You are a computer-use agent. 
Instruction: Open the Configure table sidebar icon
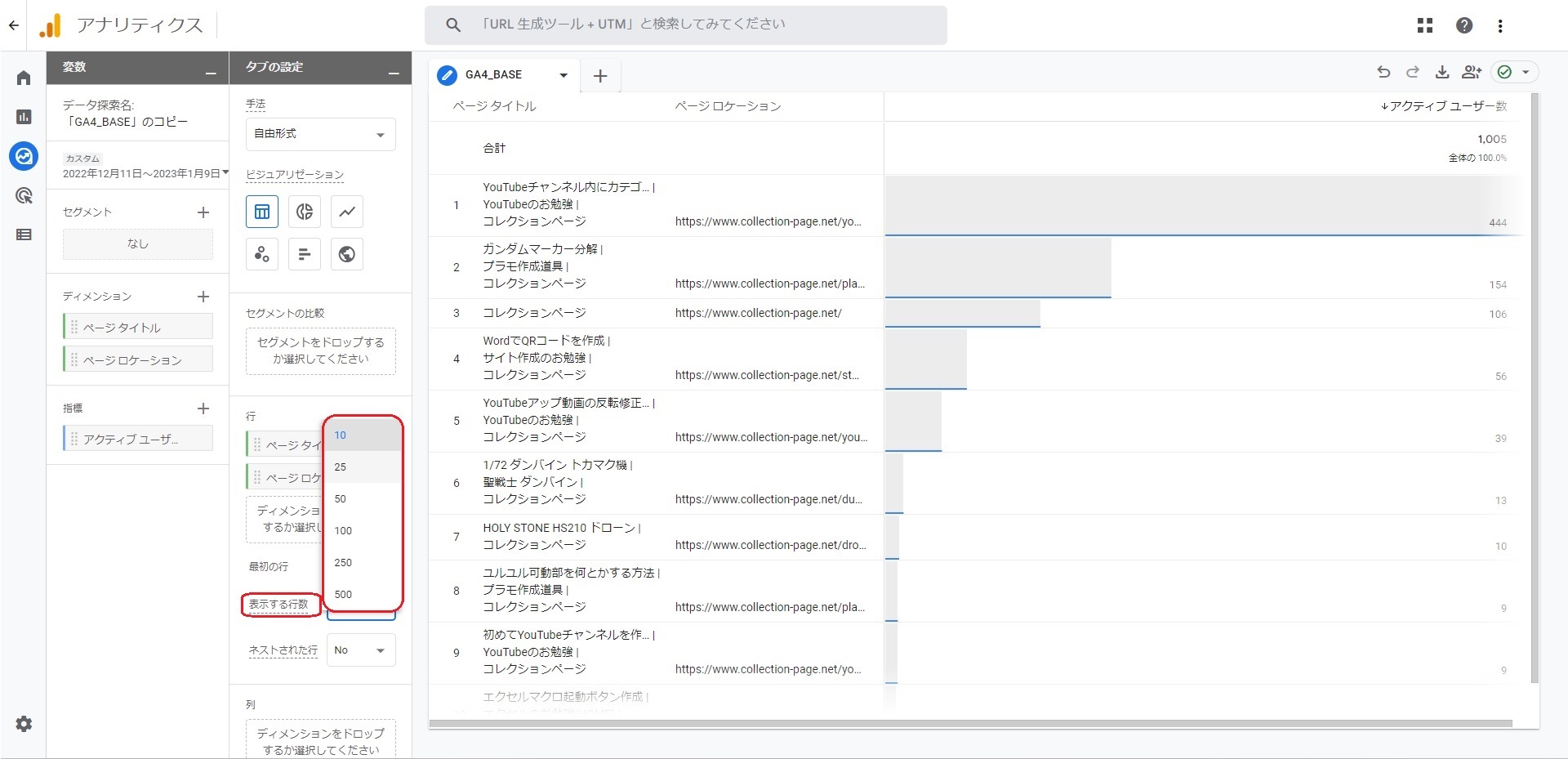pyautogui.click(x=24, y=234)
